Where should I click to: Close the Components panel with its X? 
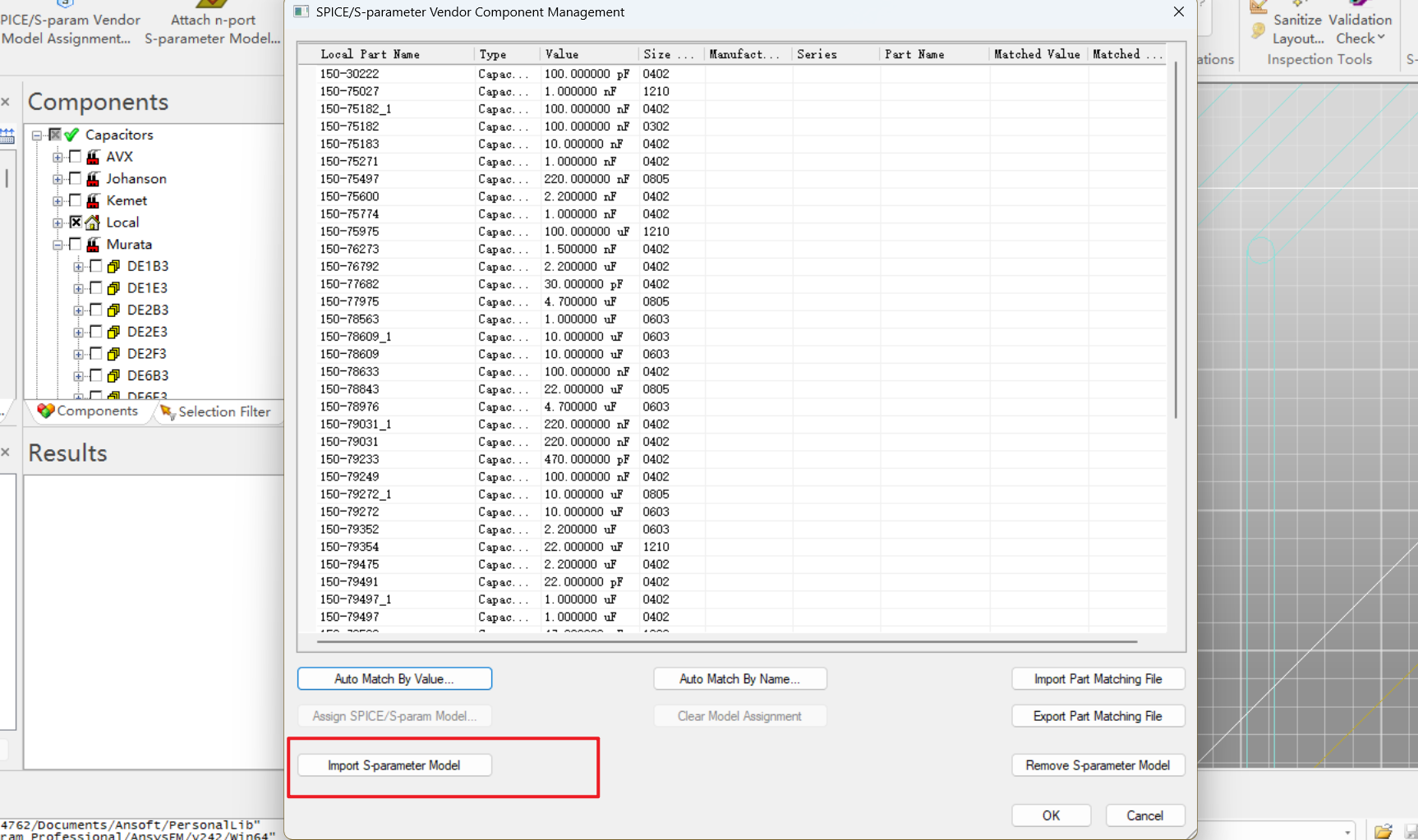point(5,102)
